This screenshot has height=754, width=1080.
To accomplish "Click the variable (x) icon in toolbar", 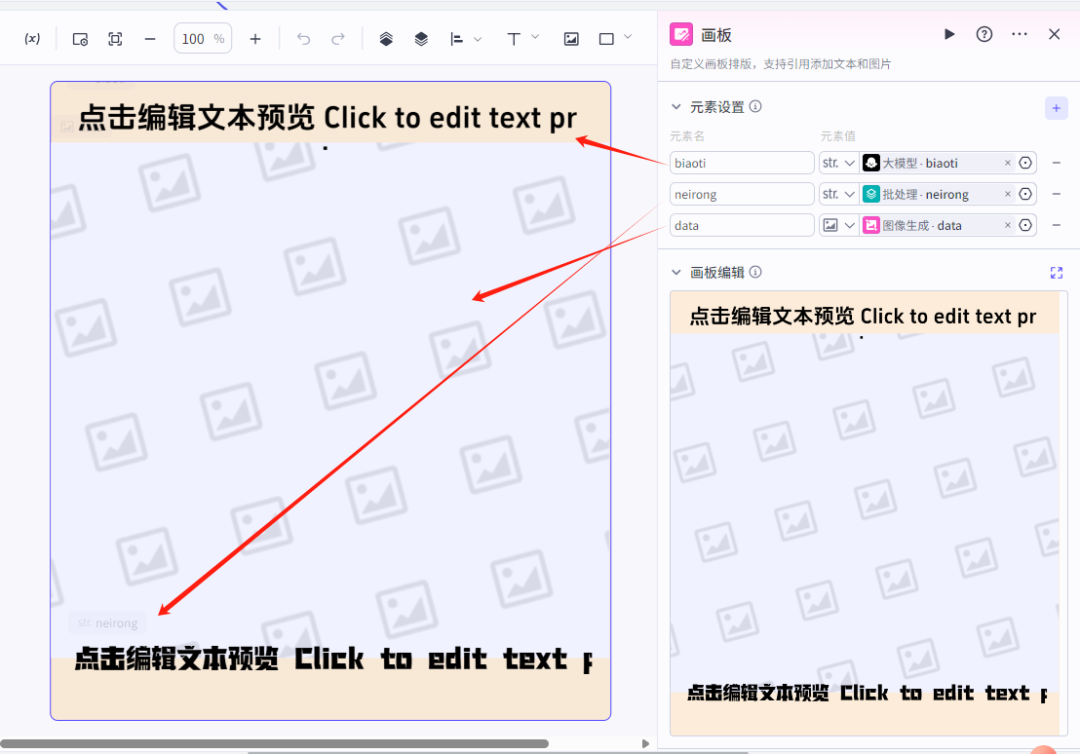I will 32,39.
